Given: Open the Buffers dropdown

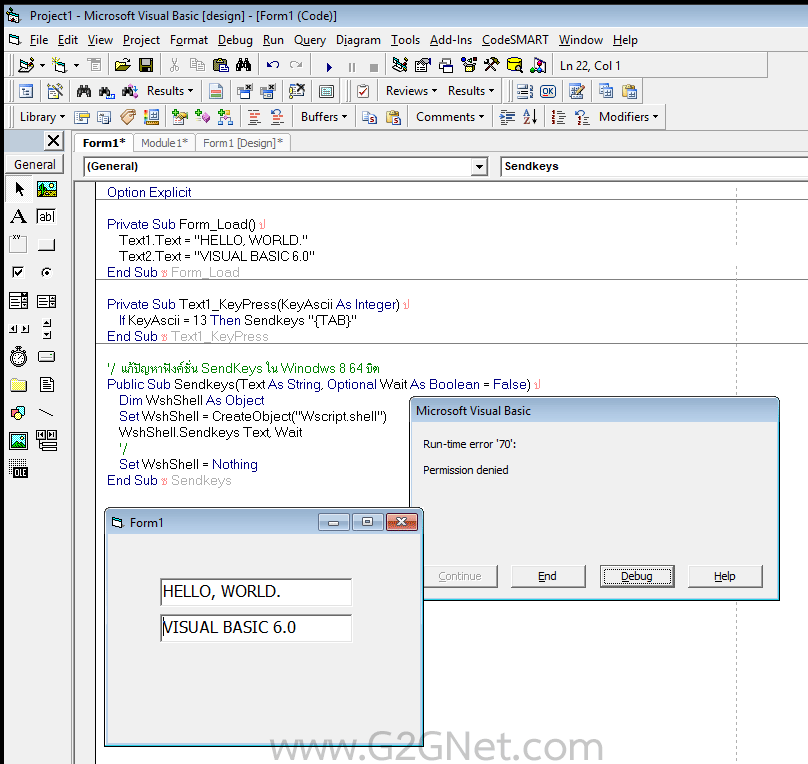Looking at the screenshot, I should point(324,117).
